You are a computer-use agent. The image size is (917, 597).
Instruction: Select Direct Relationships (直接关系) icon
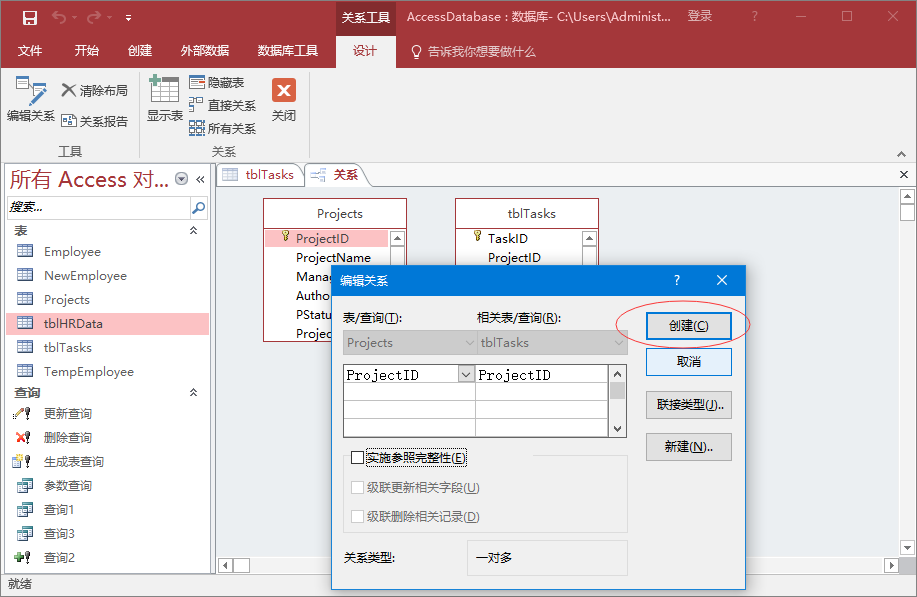click(222, 105)
